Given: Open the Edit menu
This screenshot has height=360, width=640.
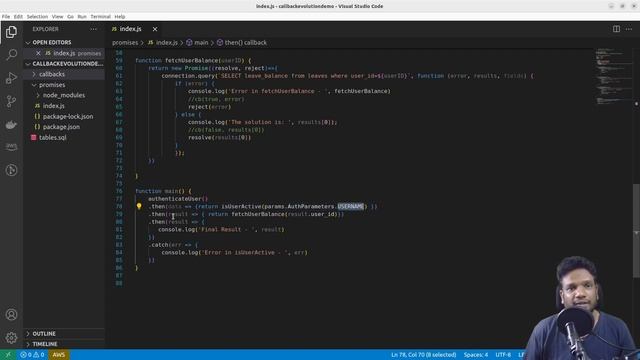Looking at the screenshot, I should (18, 17).
